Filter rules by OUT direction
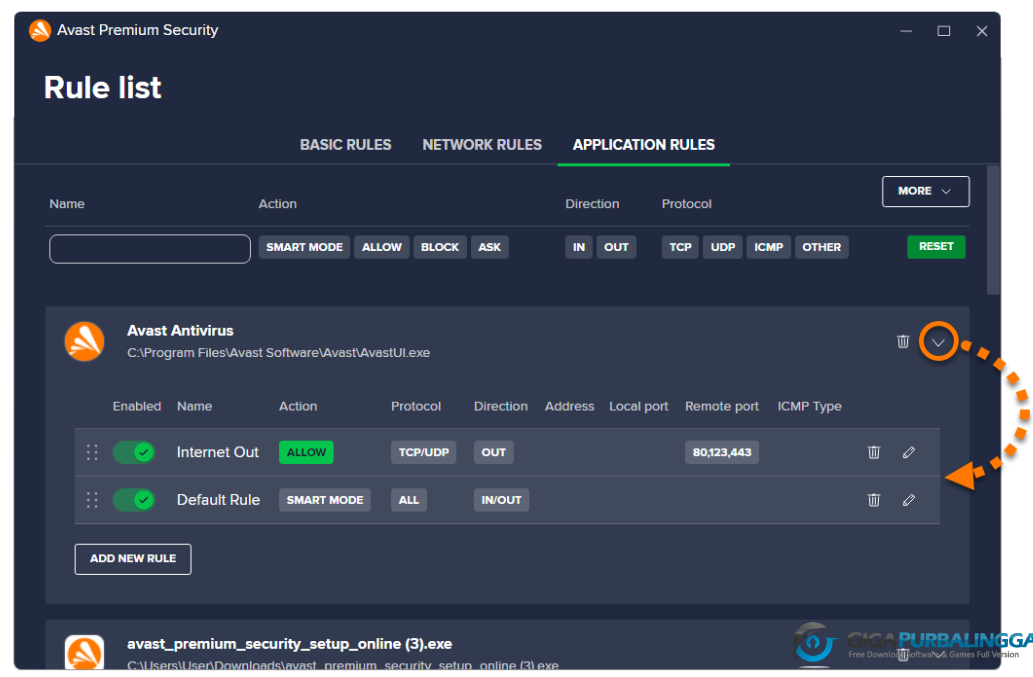 pos(616,247)
